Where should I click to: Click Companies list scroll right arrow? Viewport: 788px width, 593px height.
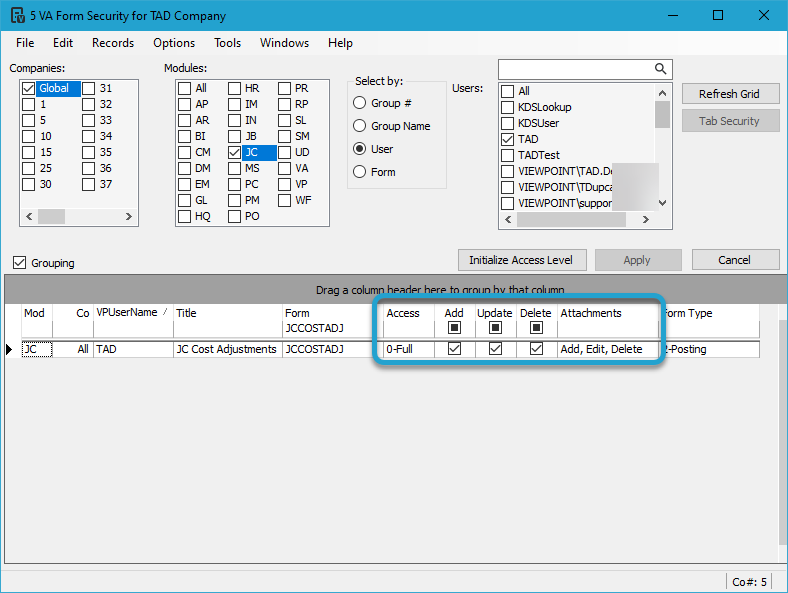[129, 217]
